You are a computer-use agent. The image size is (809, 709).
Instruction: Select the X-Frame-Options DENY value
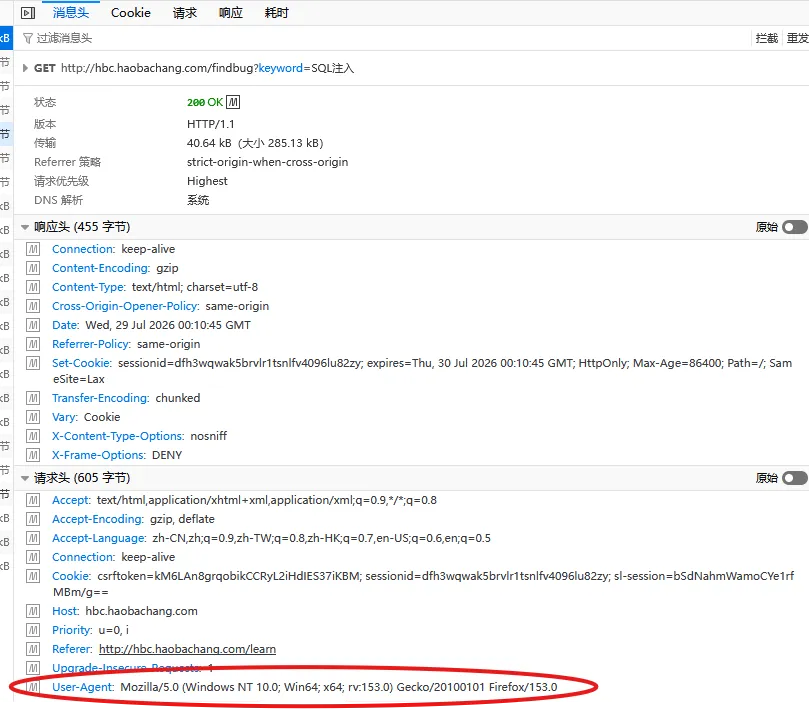pyautogui.click(x=167, y=455)
